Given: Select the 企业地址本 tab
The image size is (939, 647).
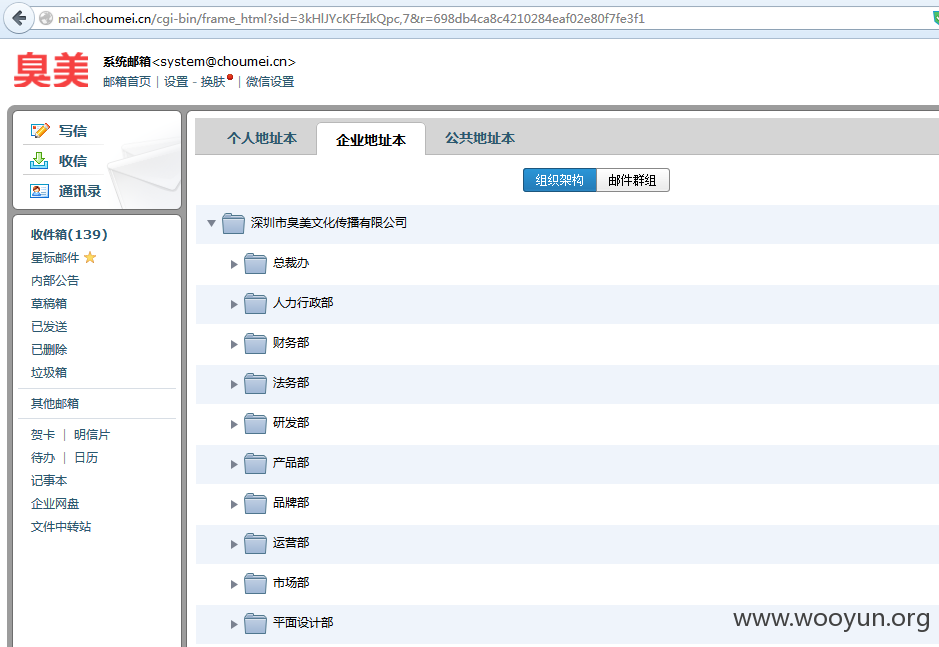Looking at the screenshot, I should tap(371, 140).
